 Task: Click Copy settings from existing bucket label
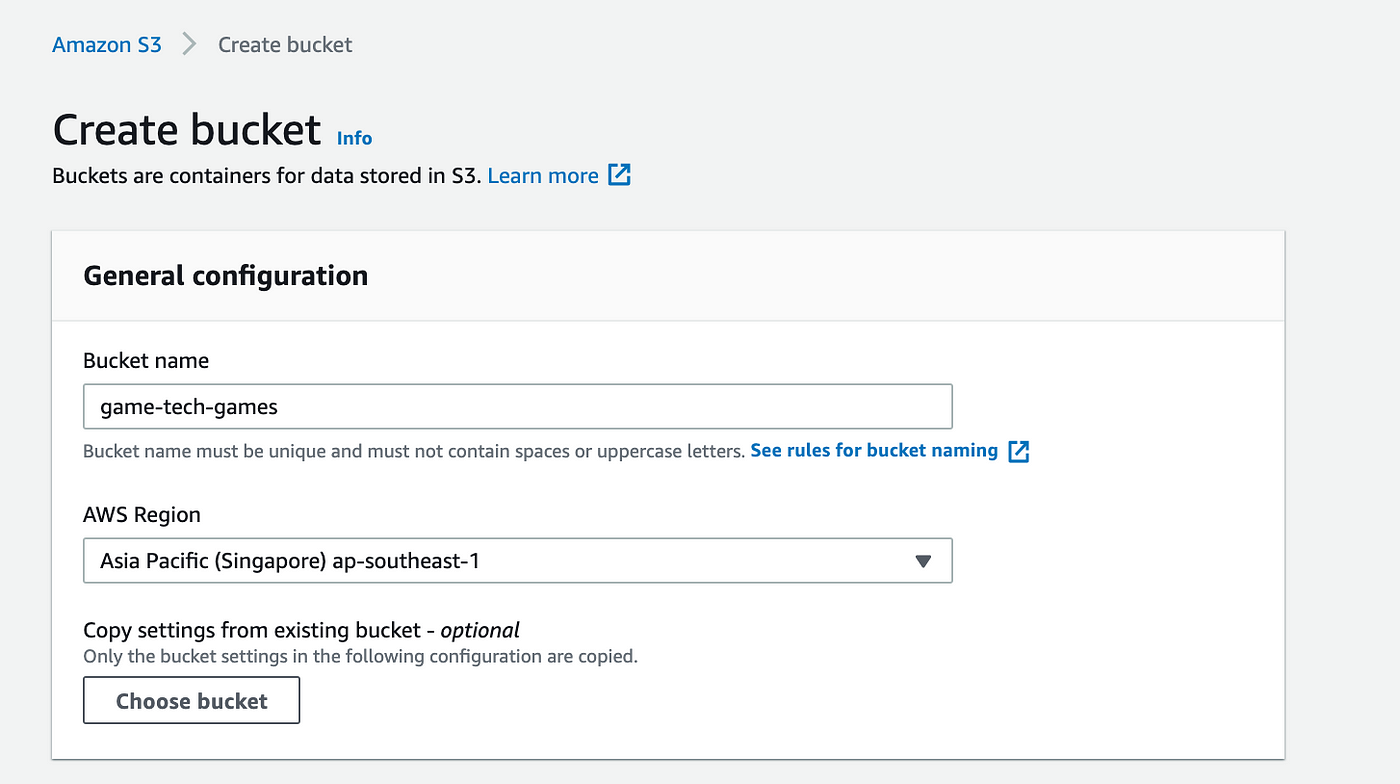(302, 630)
